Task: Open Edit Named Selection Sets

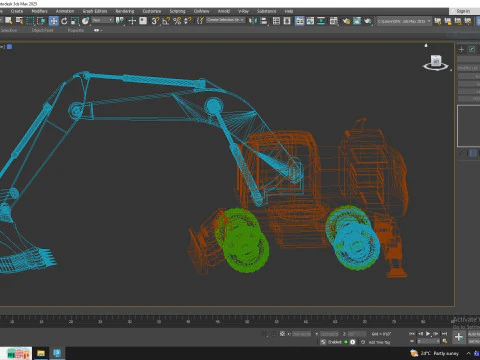Action: pyautogui.click(x=200, y=21)
